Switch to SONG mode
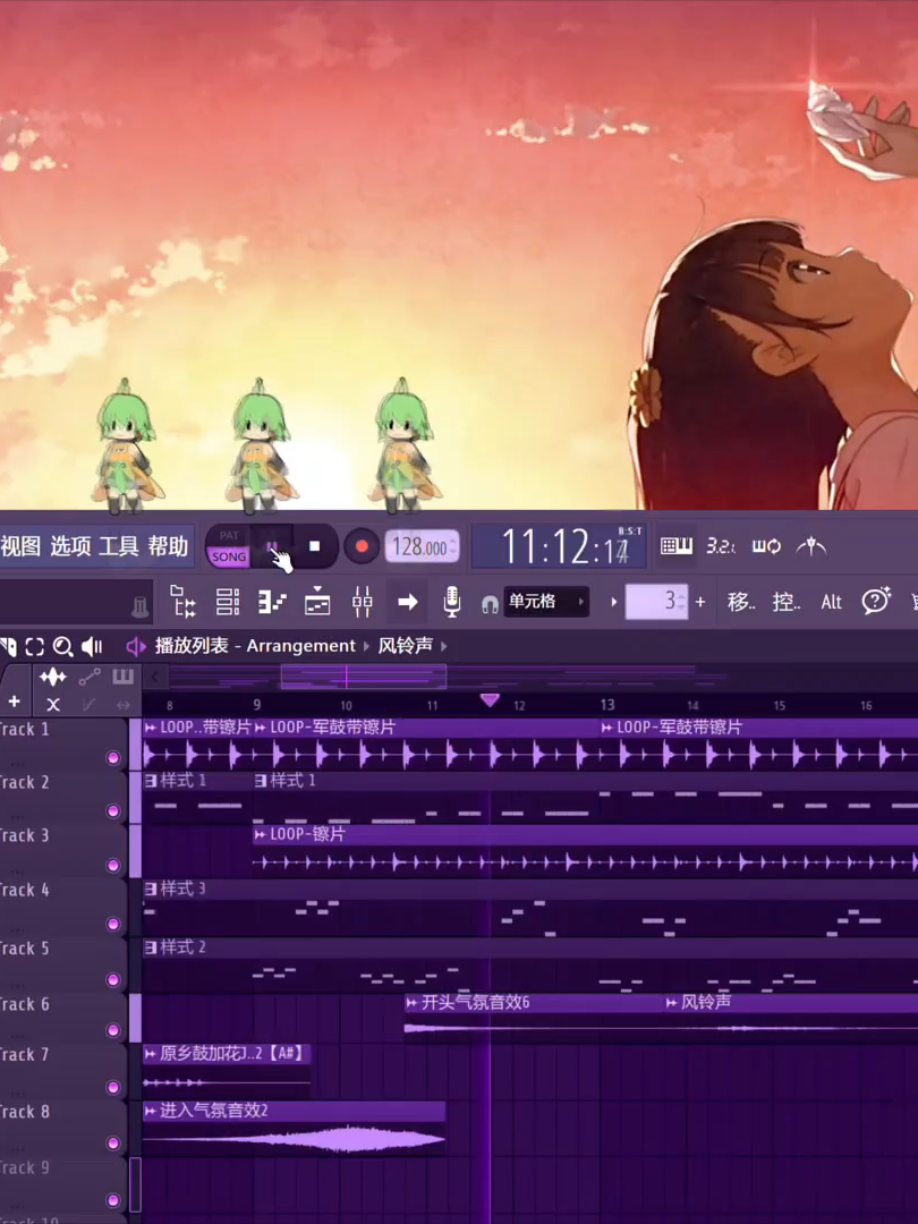This screenshot has width=918, height=1224. 229,557
